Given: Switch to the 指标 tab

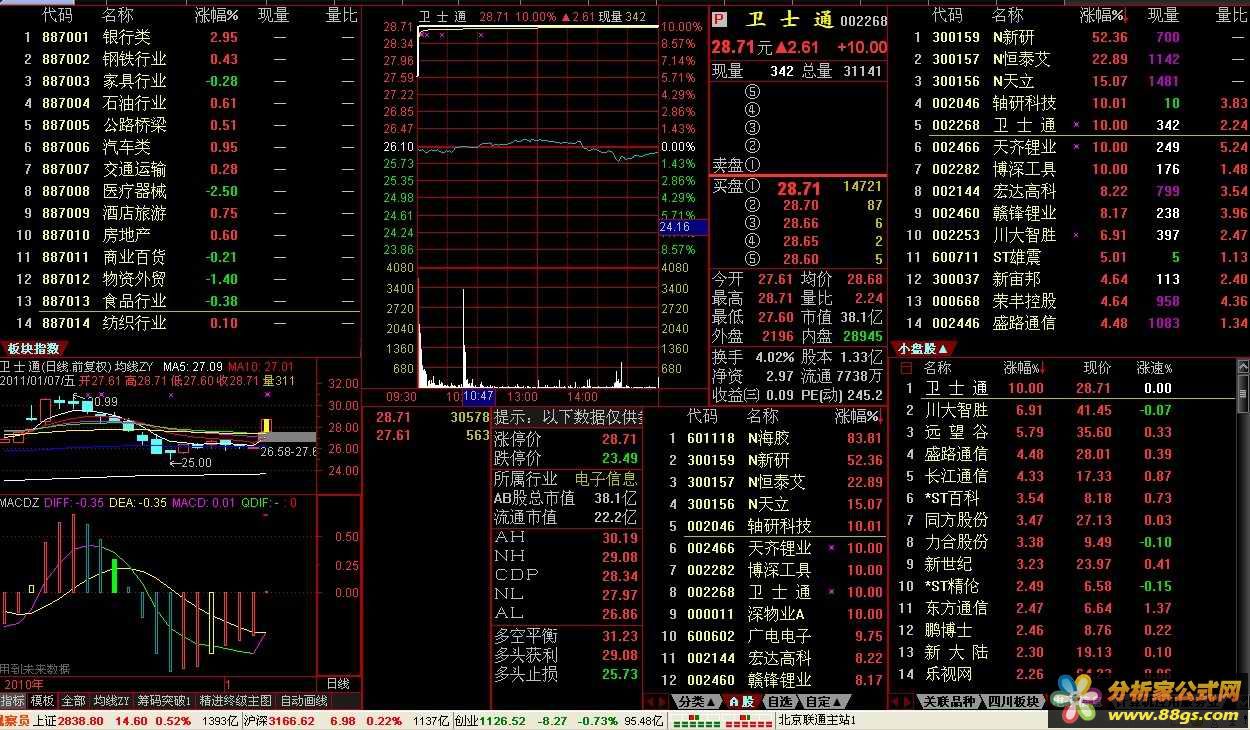Looking at the screenshot, I should tap(13, 701).
